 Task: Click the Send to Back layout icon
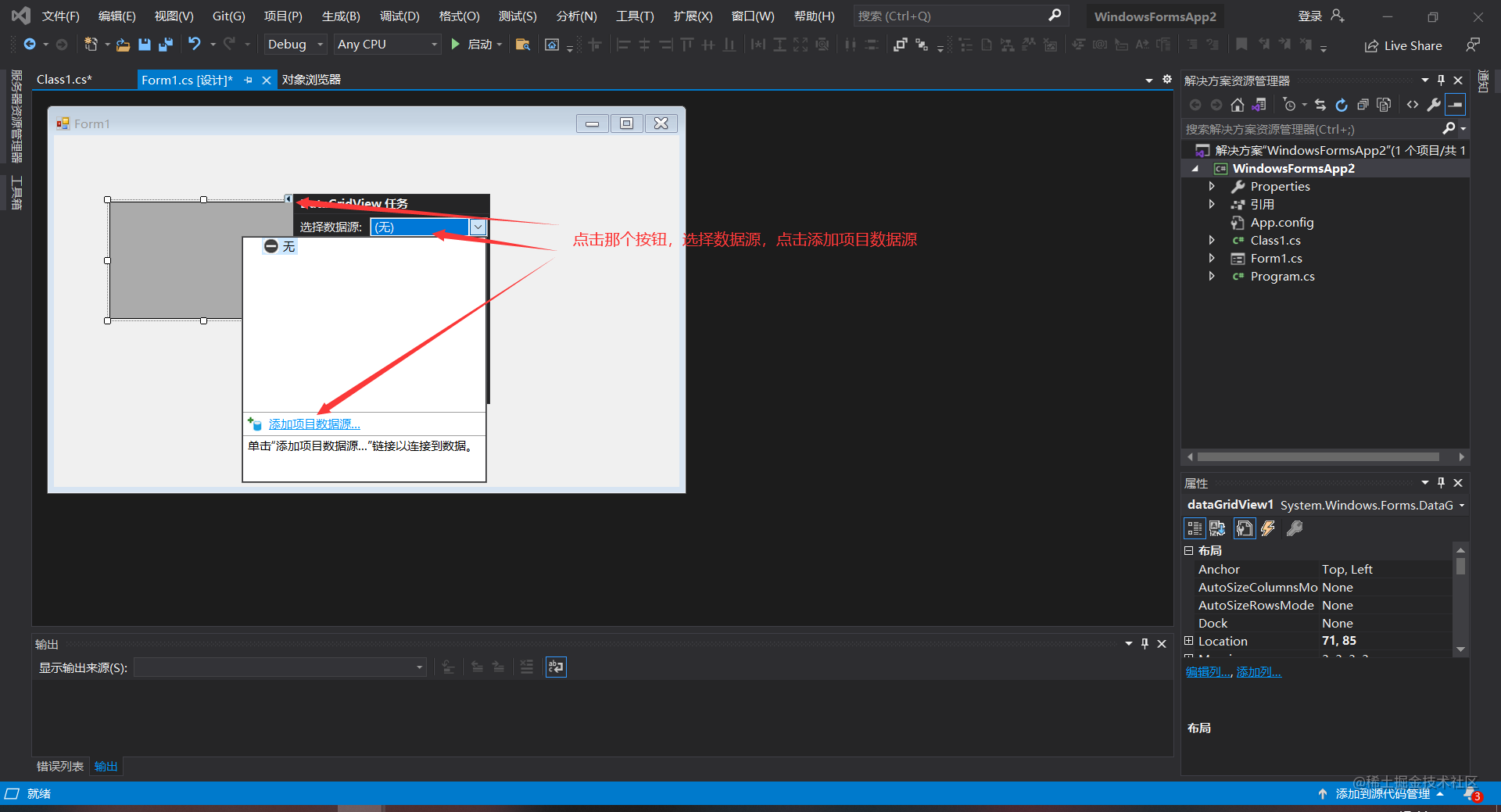(922, 45)
